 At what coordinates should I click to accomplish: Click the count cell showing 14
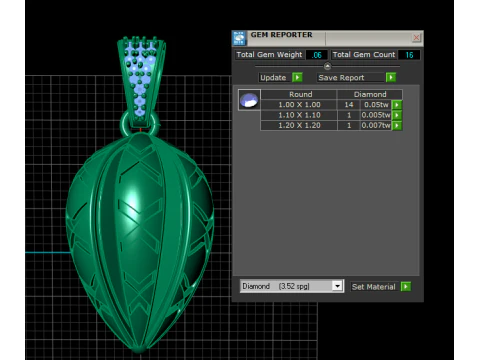tap(349, 105)
